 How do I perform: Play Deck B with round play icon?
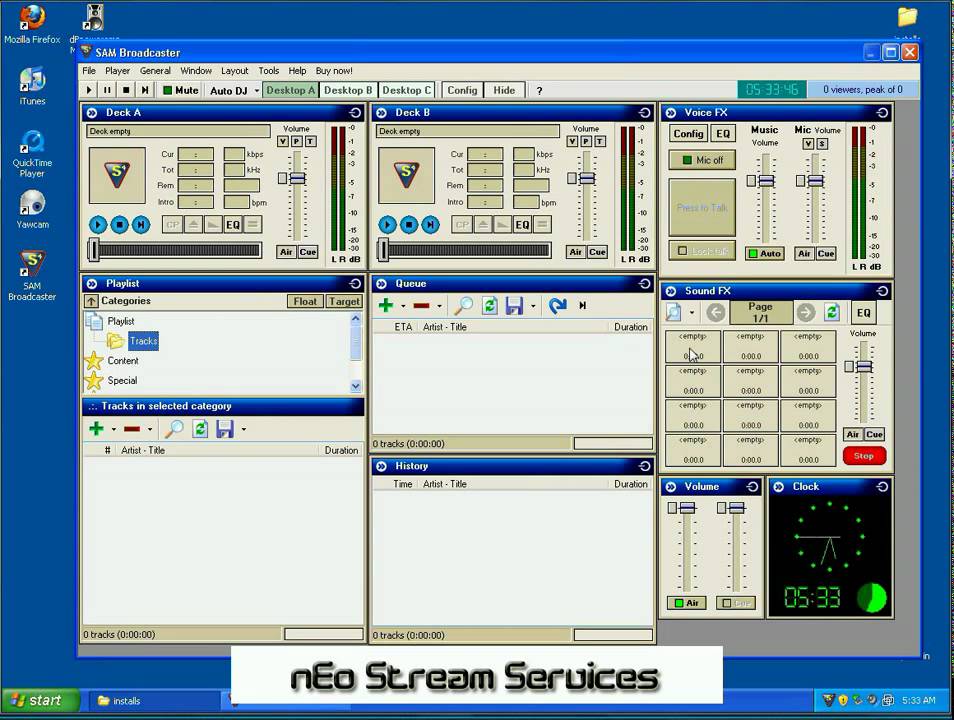pos(387,225)
